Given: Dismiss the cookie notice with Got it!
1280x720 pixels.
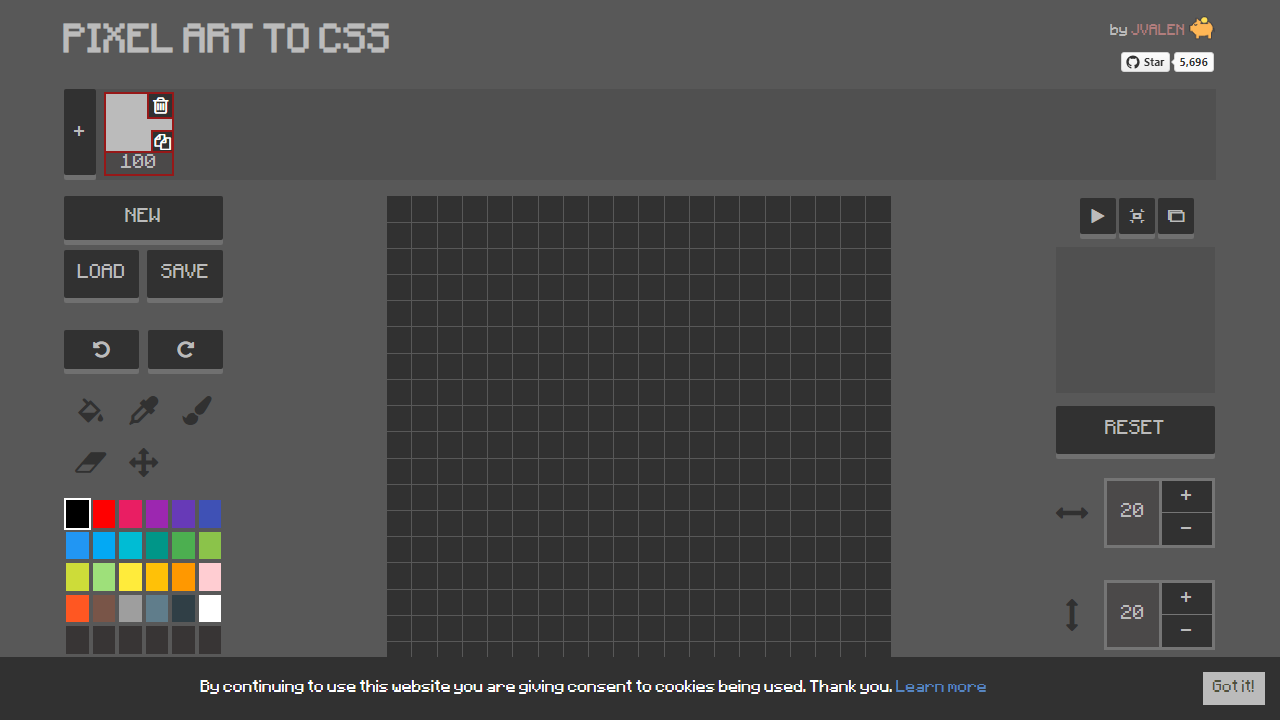Looking at the screenshot, I should (x=1233, y=687).
